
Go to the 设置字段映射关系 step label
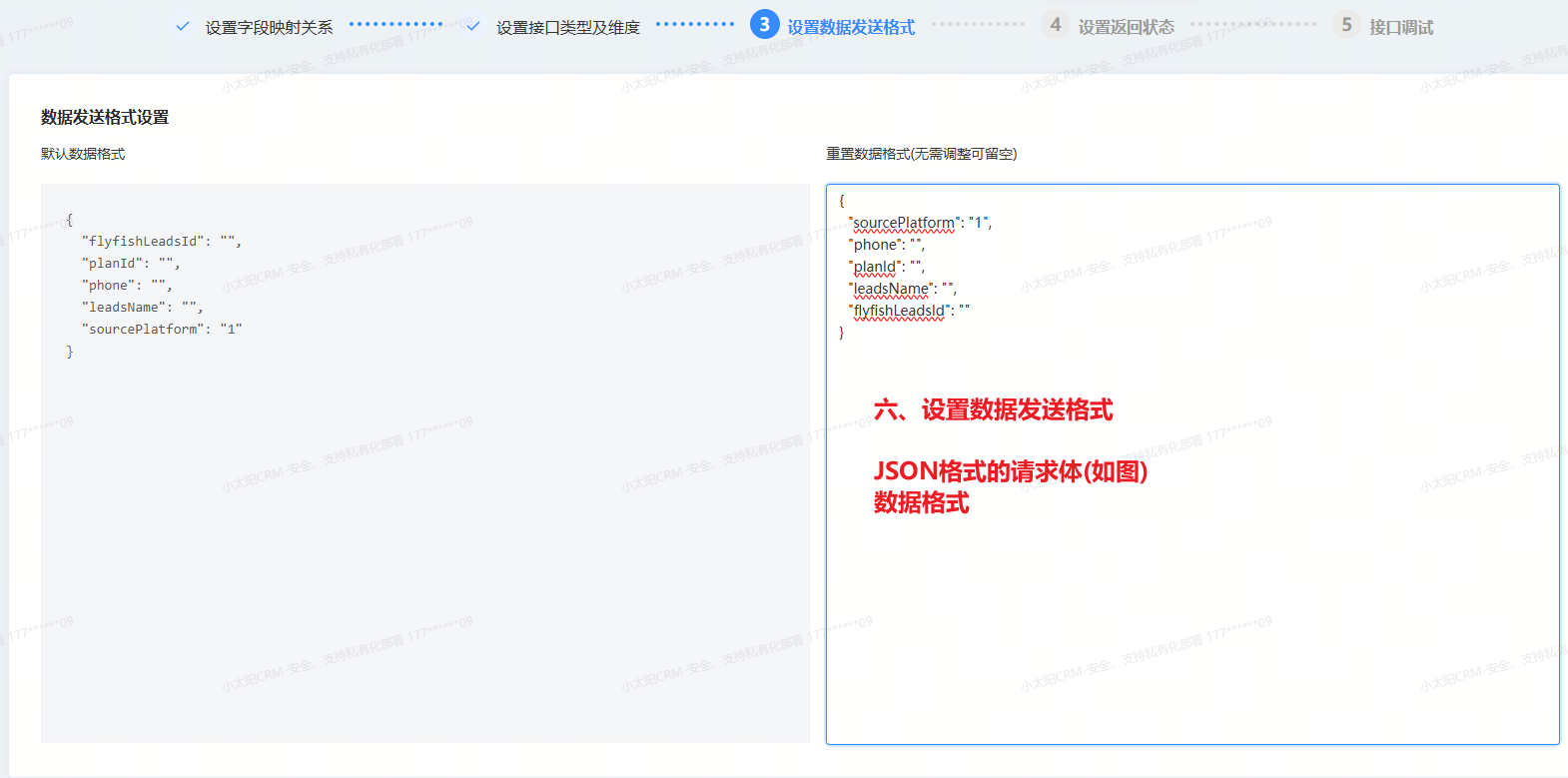coord(270,28)
